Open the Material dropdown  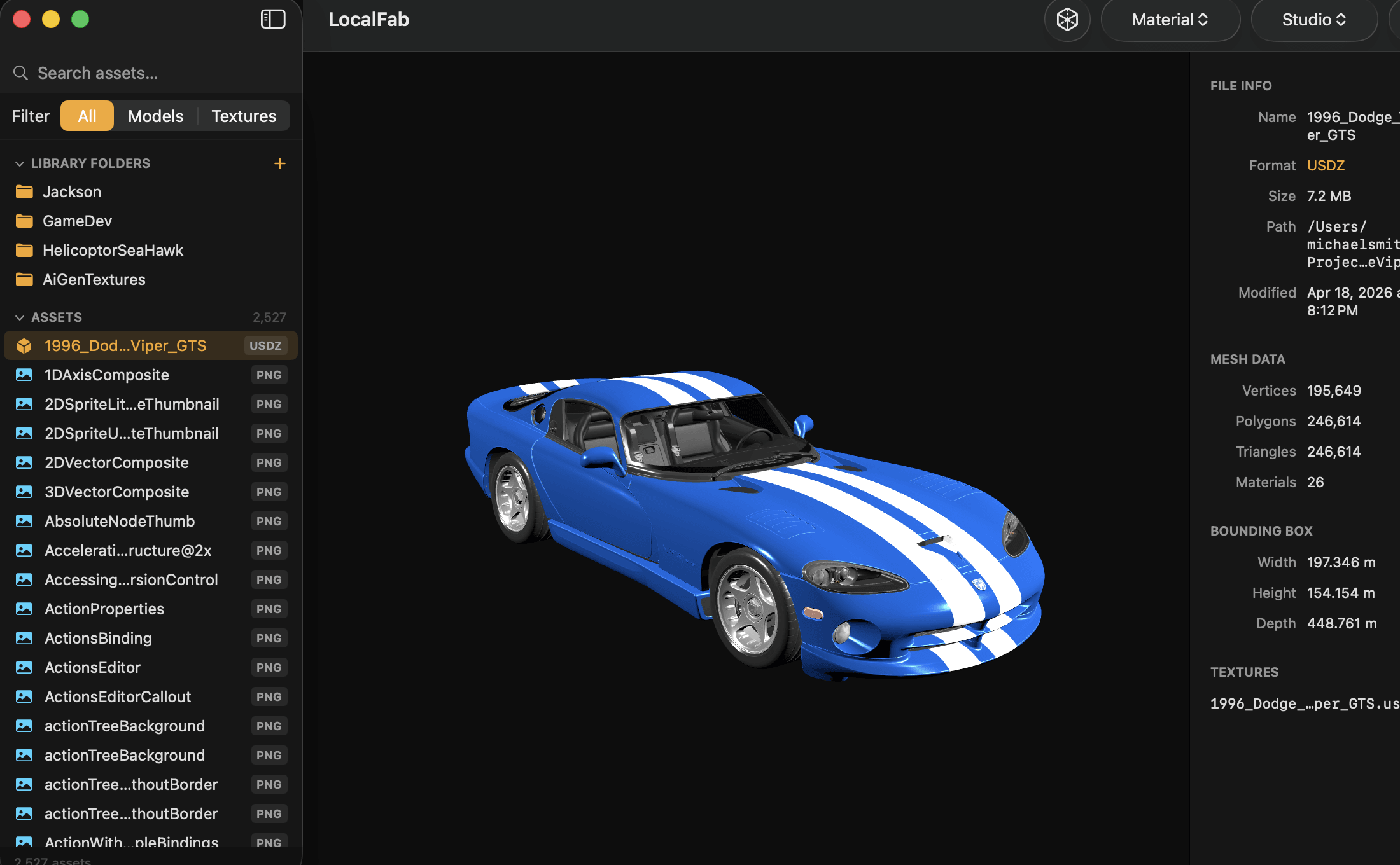(1170, 20)
